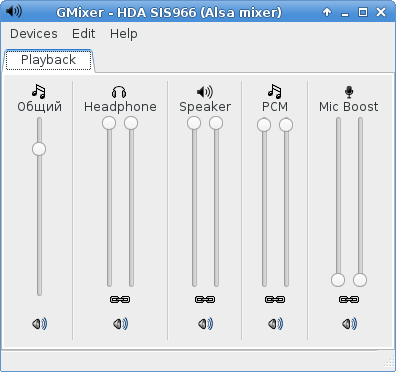Toggle Speaker channel link lock
The width and height of the screenshot is (396, 372).
tap(205, 299)
